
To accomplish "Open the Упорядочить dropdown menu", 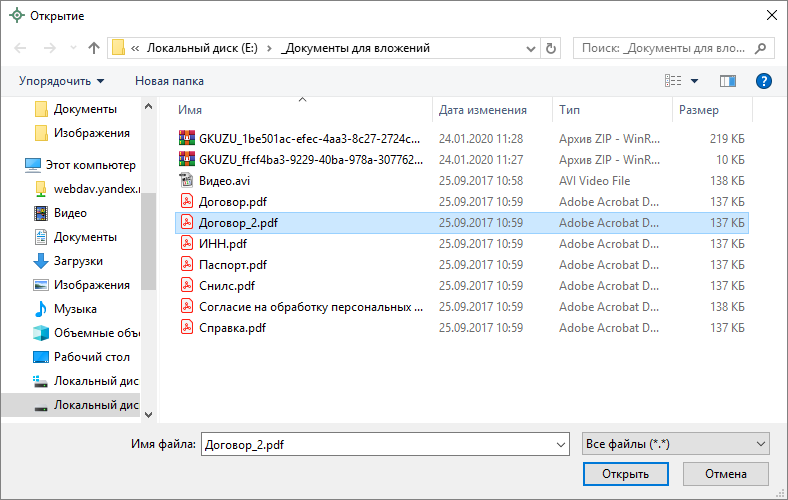I will (61, 80).
